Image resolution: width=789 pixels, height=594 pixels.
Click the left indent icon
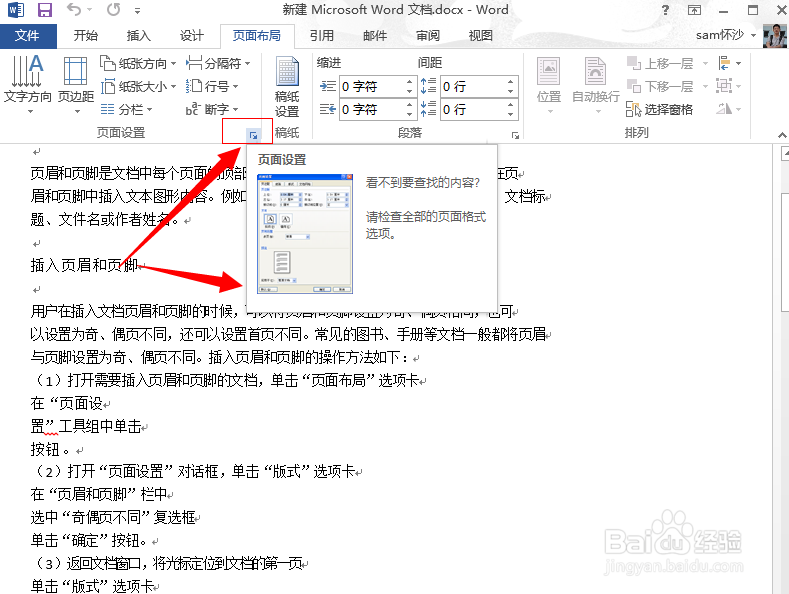click(x=328, y=87)
